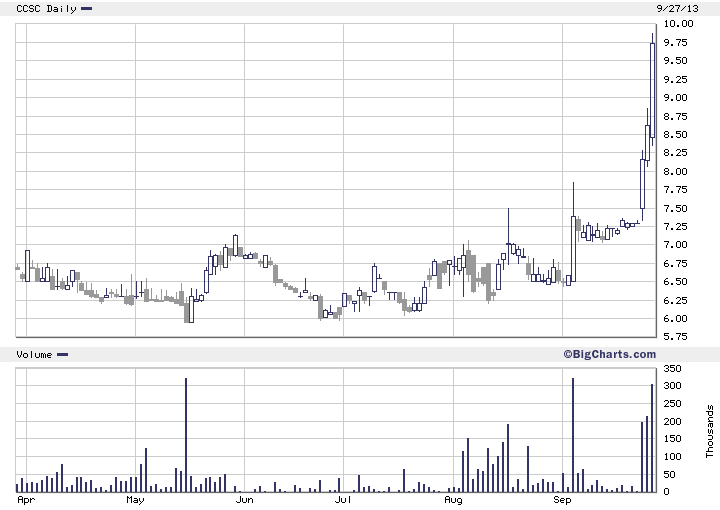Image resolution: width=720 pixels, height=510 pixels.
Task: Click the 7.00 price axis label
Action: [x=675, y=245]
